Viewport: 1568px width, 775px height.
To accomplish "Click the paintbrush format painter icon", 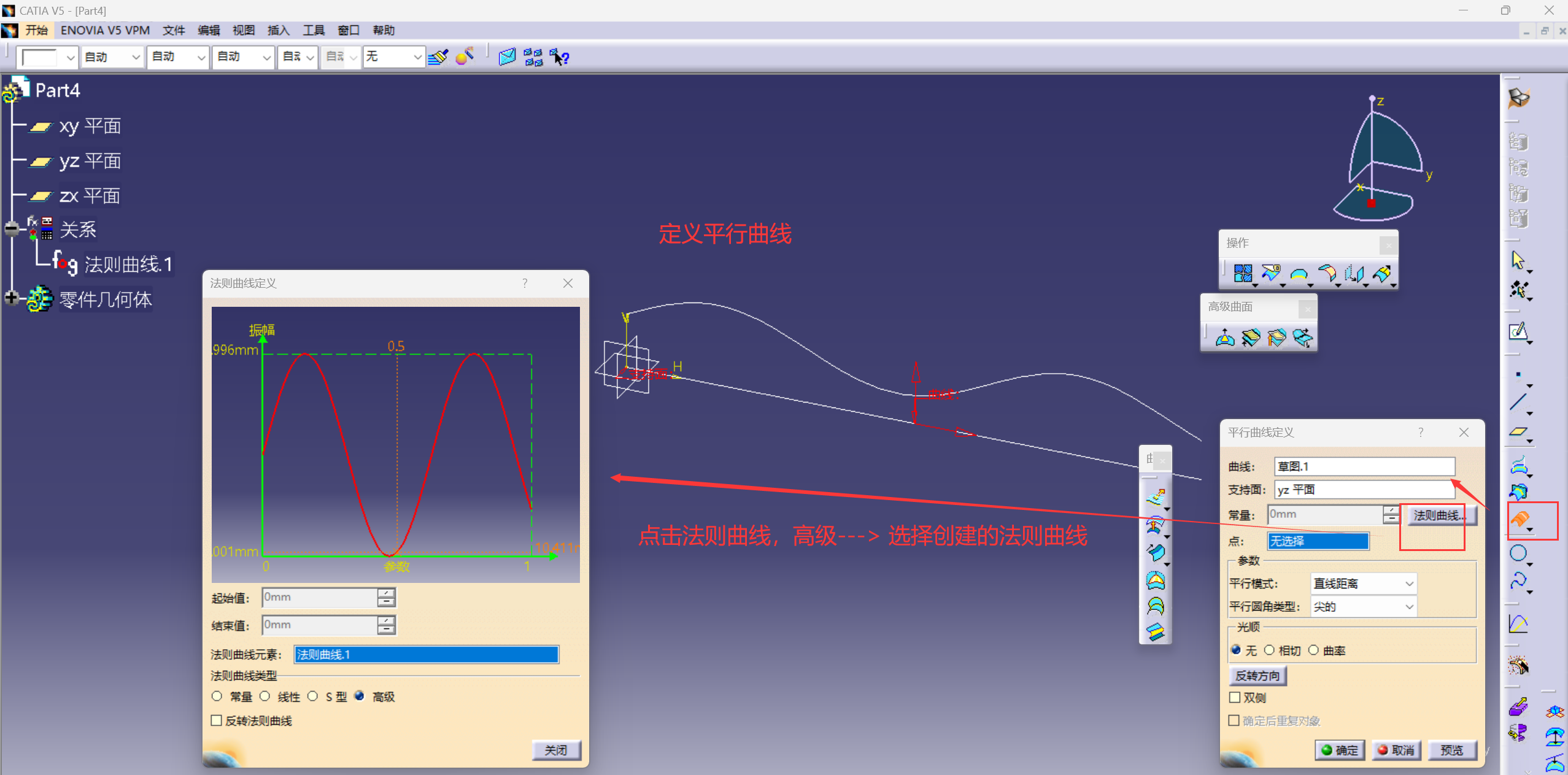I will click(438, 58).
